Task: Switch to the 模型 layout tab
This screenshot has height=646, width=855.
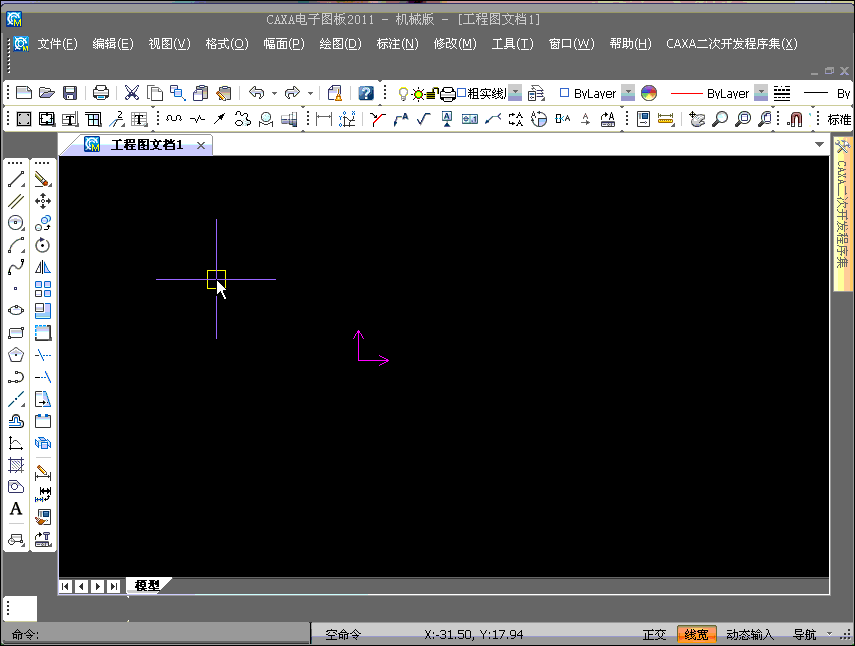Action: (147, 585)
